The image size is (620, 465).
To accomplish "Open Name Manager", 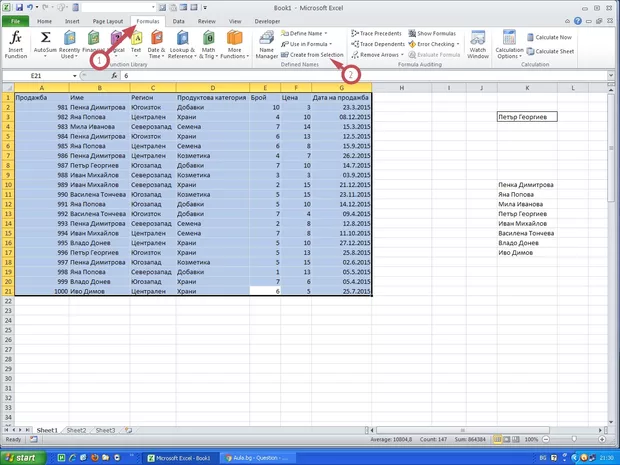I will [x=267, y=44].
